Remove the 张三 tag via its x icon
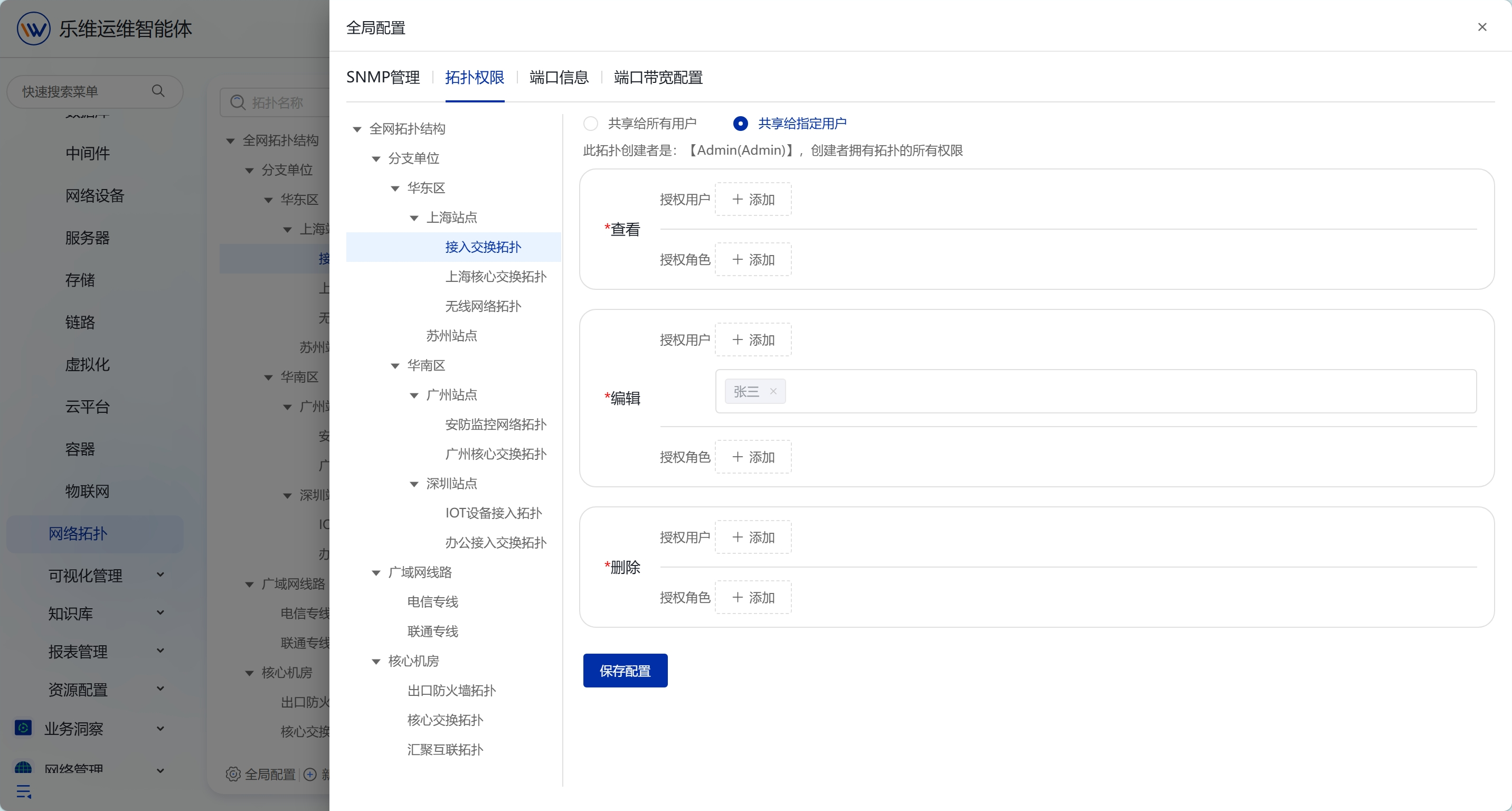The width and height of the screenshot is (1512, 811). coord(773,391)
